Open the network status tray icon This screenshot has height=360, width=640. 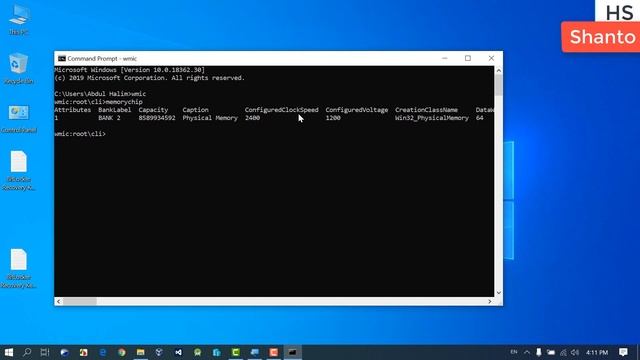(563, 352)
